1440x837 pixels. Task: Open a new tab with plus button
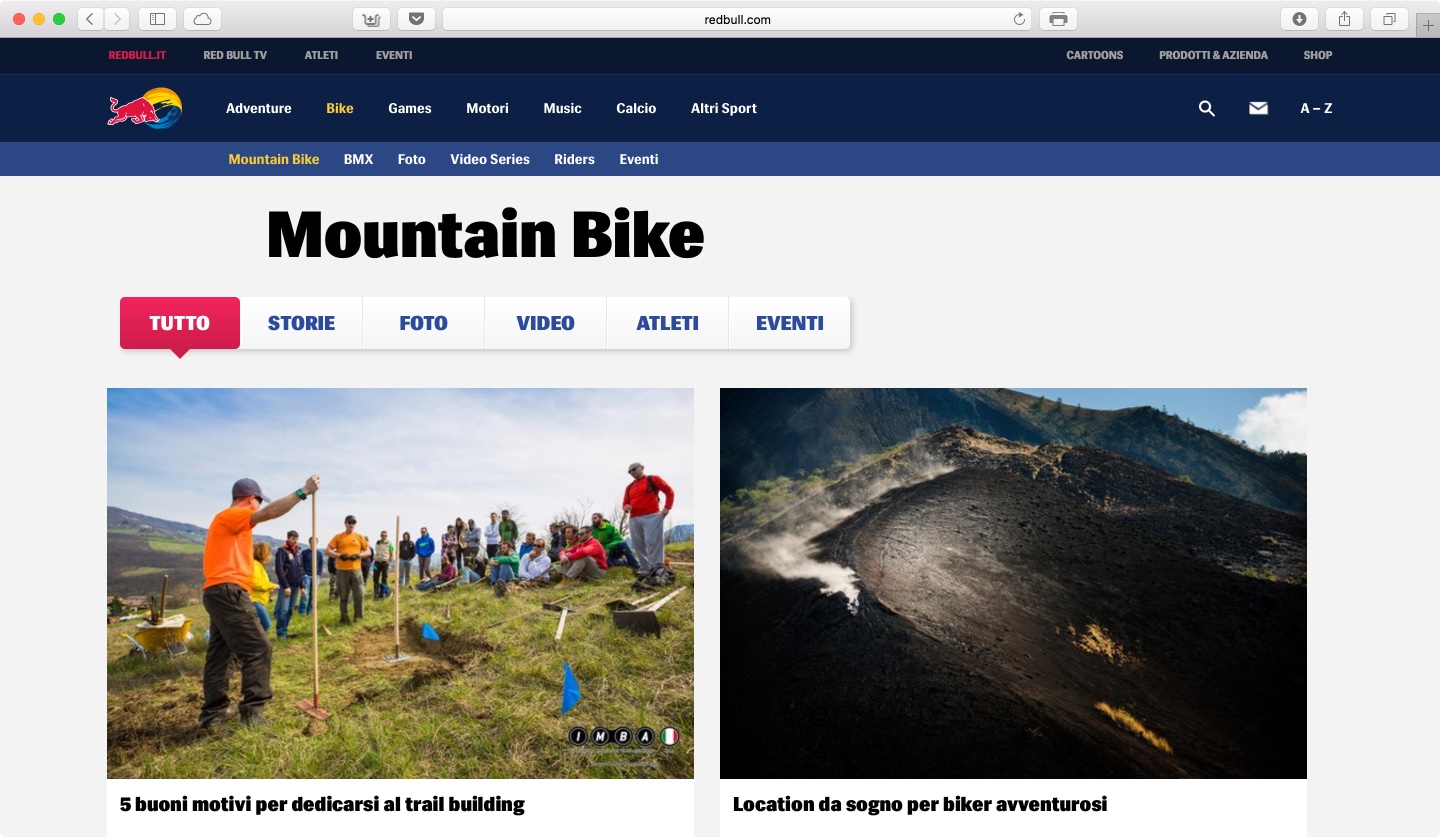(1428, 26)
